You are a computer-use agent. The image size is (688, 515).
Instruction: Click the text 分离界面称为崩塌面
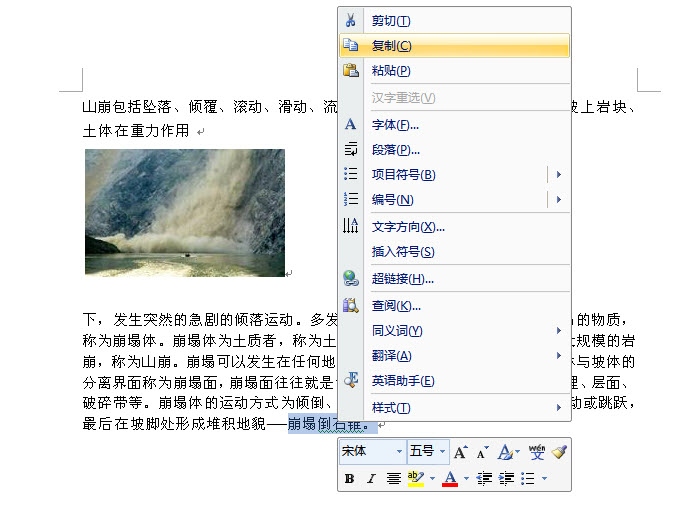(x=150, y=383)
